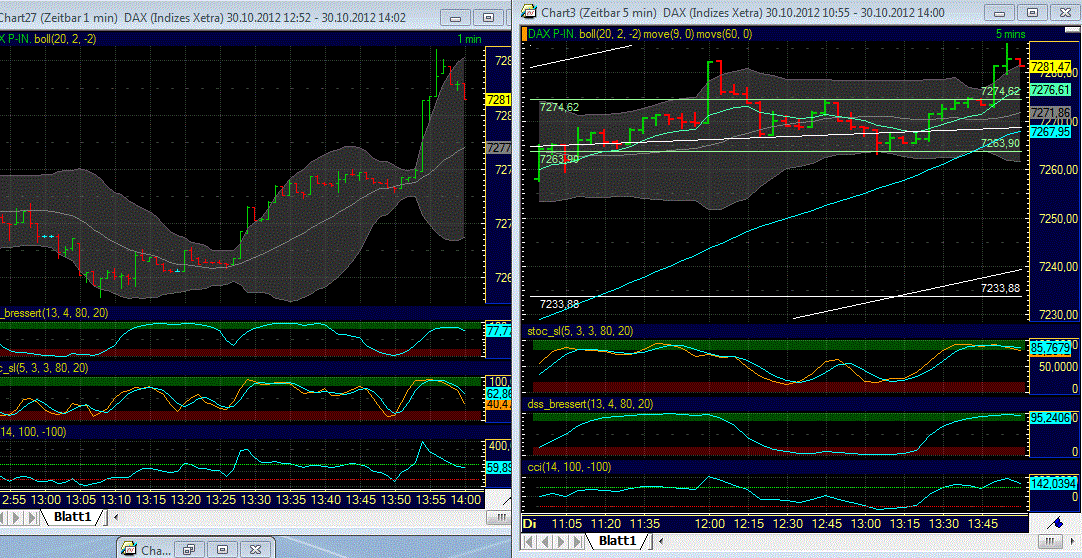This screenshot has width=1082, height=558.
Task: Close the Chart3 window
Action: [1066, 12]
